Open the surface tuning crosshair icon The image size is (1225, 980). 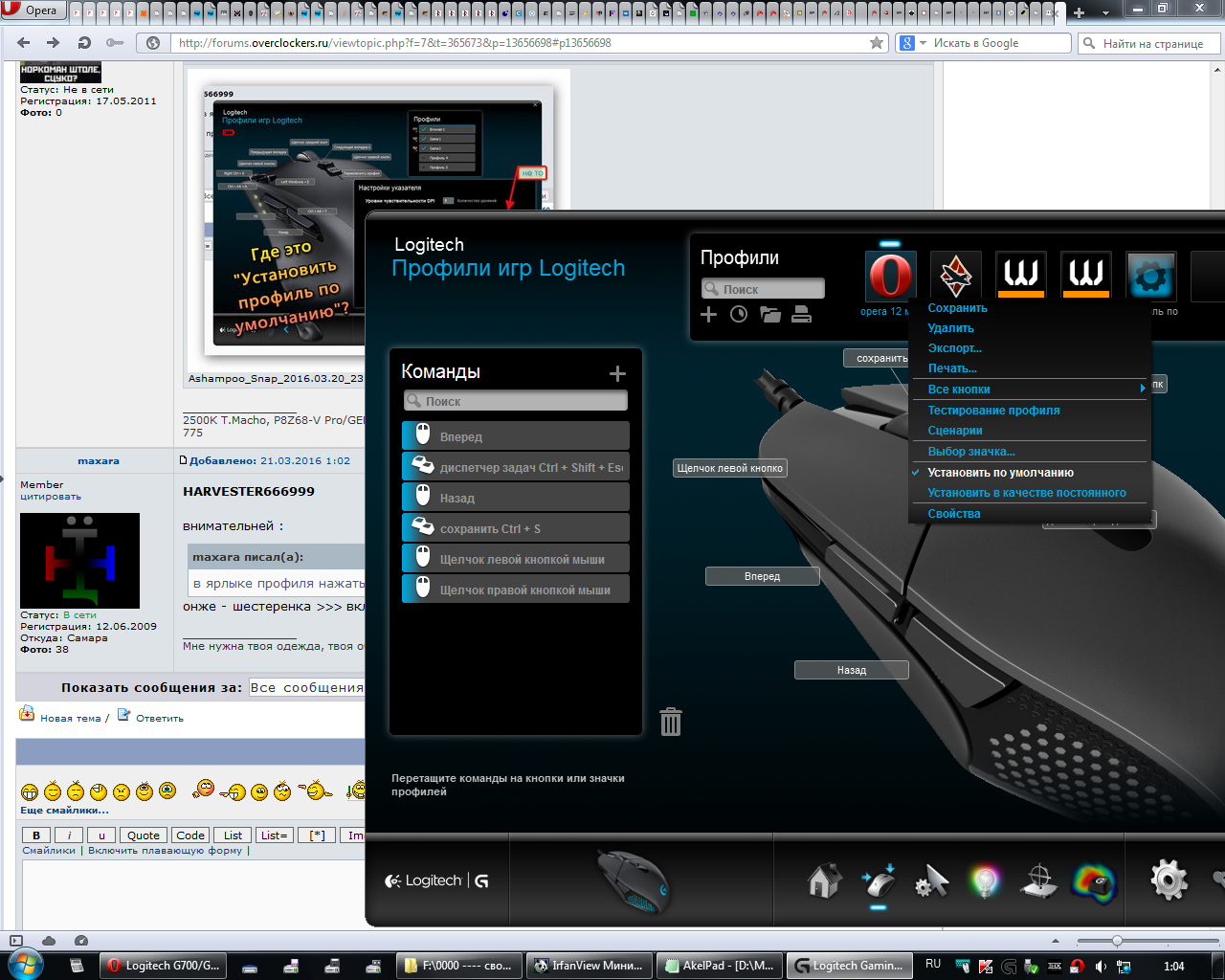1039,880
